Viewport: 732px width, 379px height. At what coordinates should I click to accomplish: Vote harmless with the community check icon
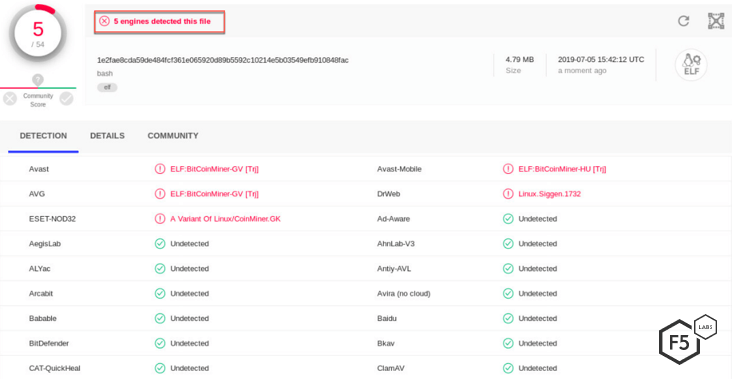click(x=66, y=98)
